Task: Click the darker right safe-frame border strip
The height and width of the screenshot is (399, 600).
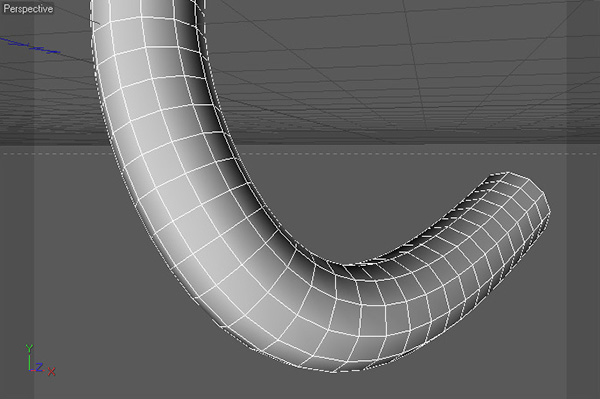Action: point(583,199)
